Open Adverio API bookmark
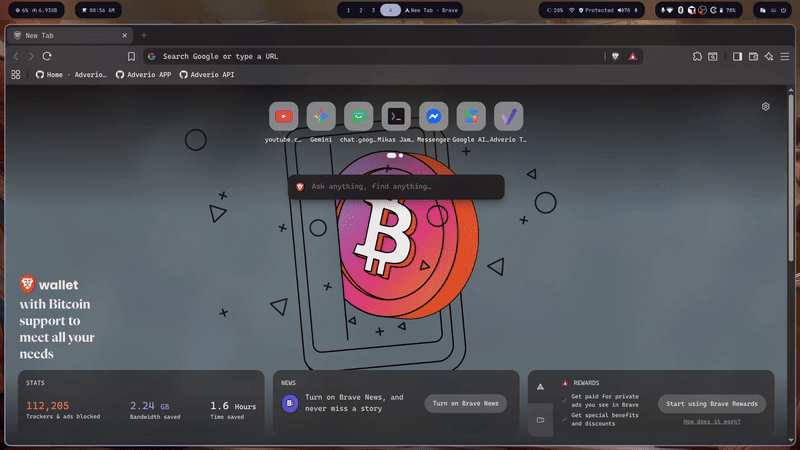The width and height of the screenshot is (800, 450). coord(207,74)
